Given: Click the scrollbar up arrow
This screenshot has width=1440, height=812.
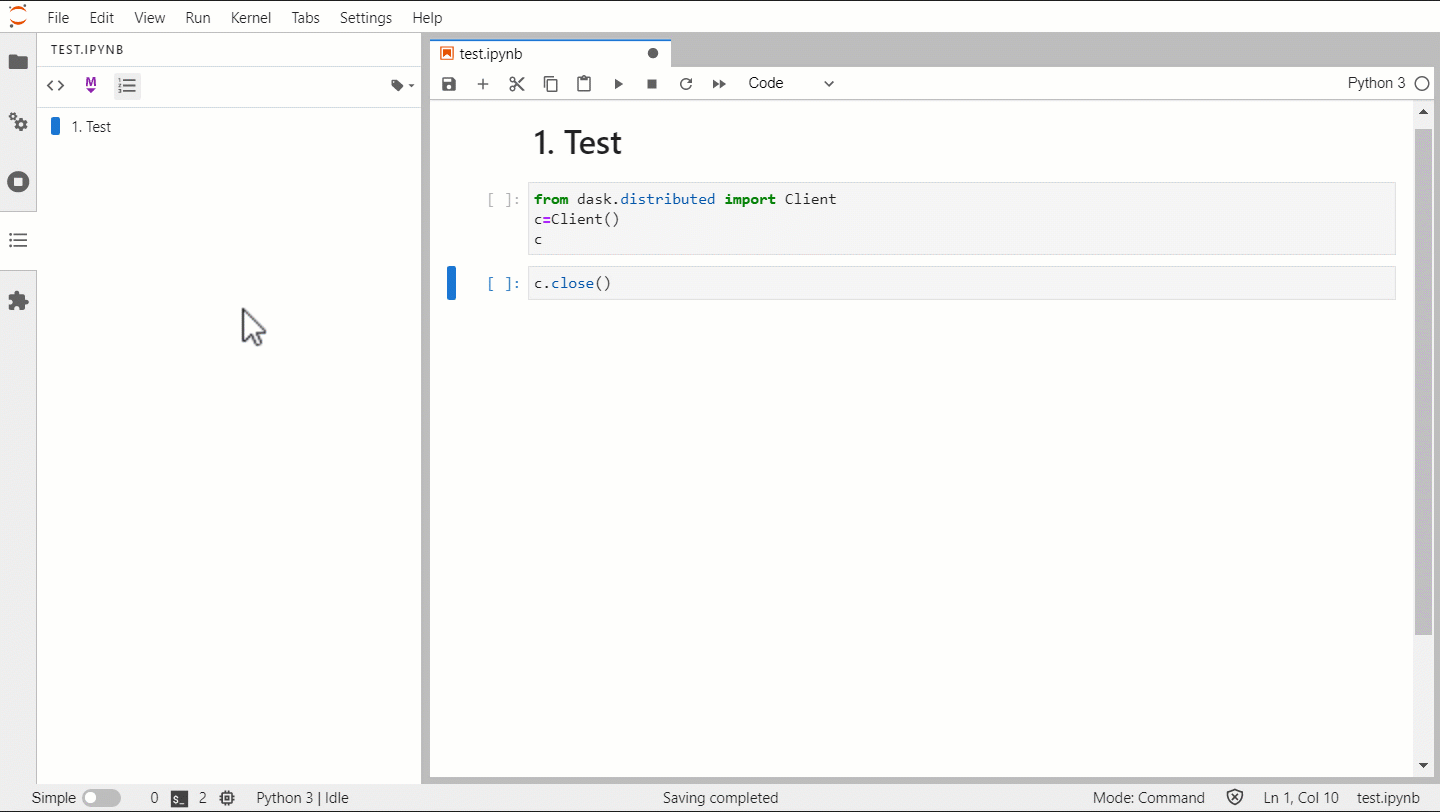Looking at the screenshot, I should pos(1423,113).
